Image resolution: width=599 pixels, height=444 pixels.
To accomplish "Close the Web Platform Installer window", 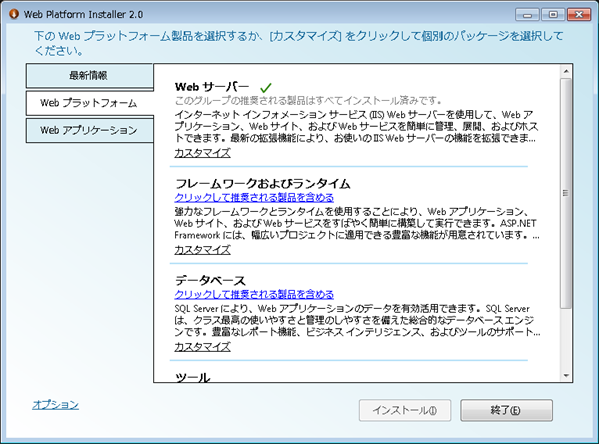I will point(579,15).
